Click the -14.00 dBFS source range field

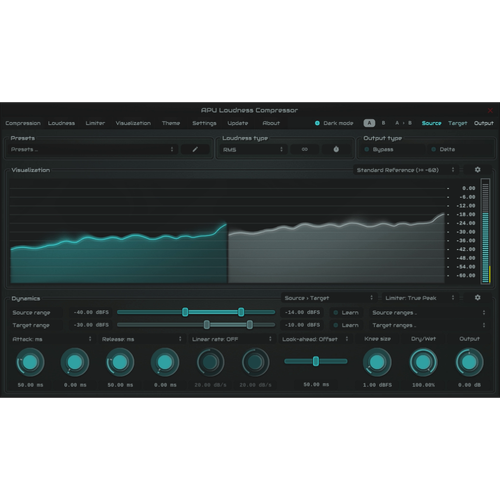(x=302, y=312)
